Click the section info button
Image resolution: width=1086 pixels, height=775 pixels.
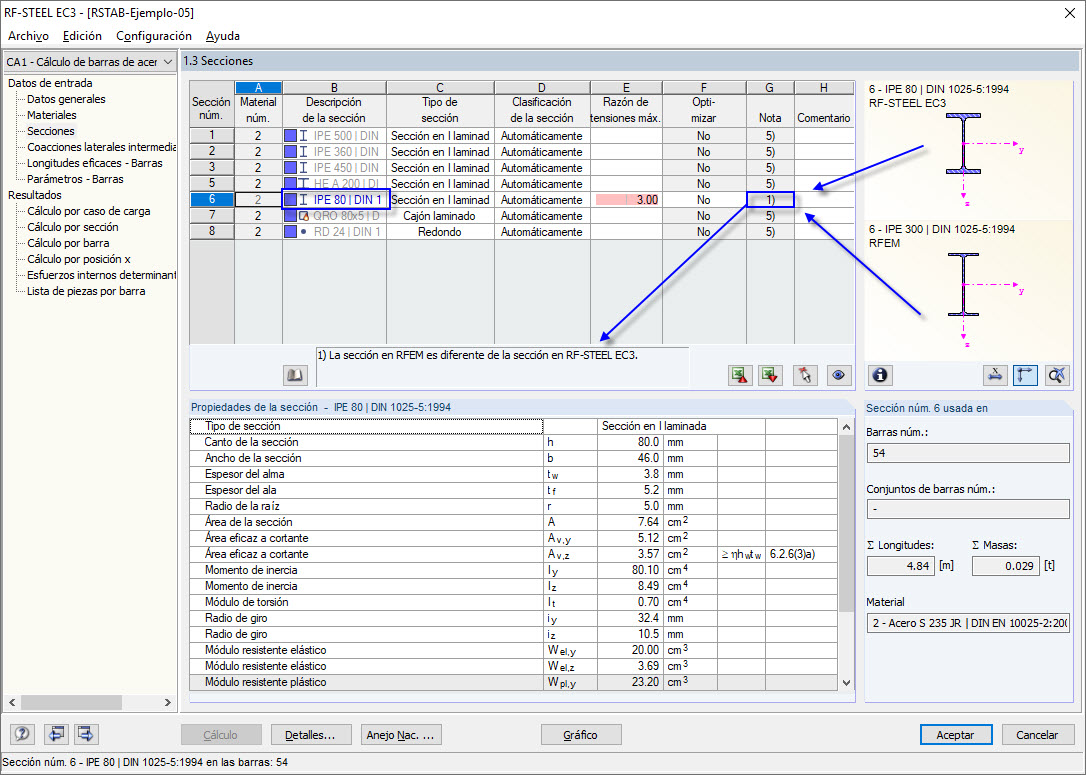(x=878, y=375)
